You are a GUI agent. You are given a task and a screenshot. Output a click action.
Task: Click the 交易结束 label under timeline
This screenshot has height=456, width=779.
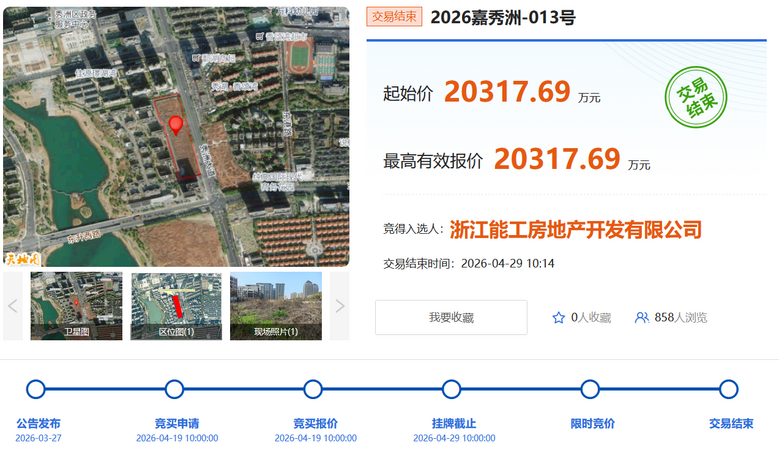pyautogui.click(x=731, y=424)
